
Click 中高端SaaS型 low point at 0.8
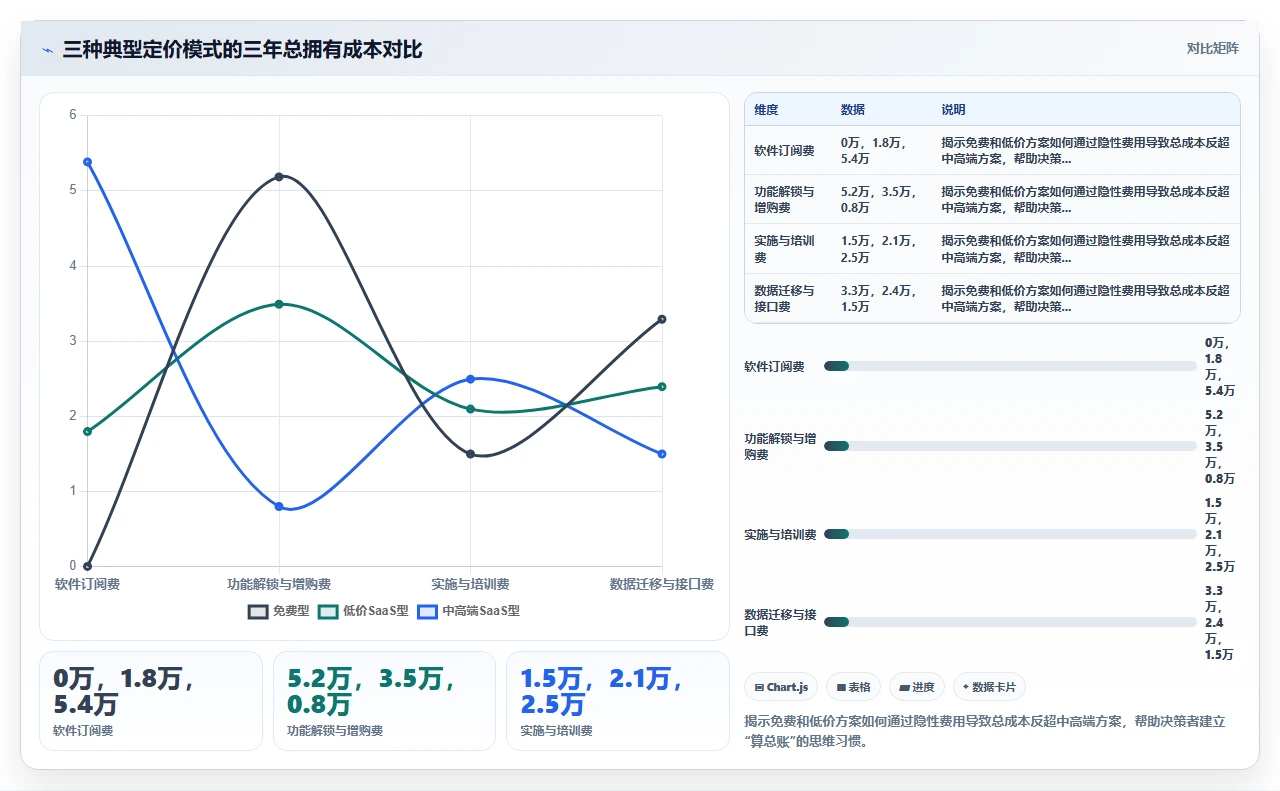click(x=279, y=506)
